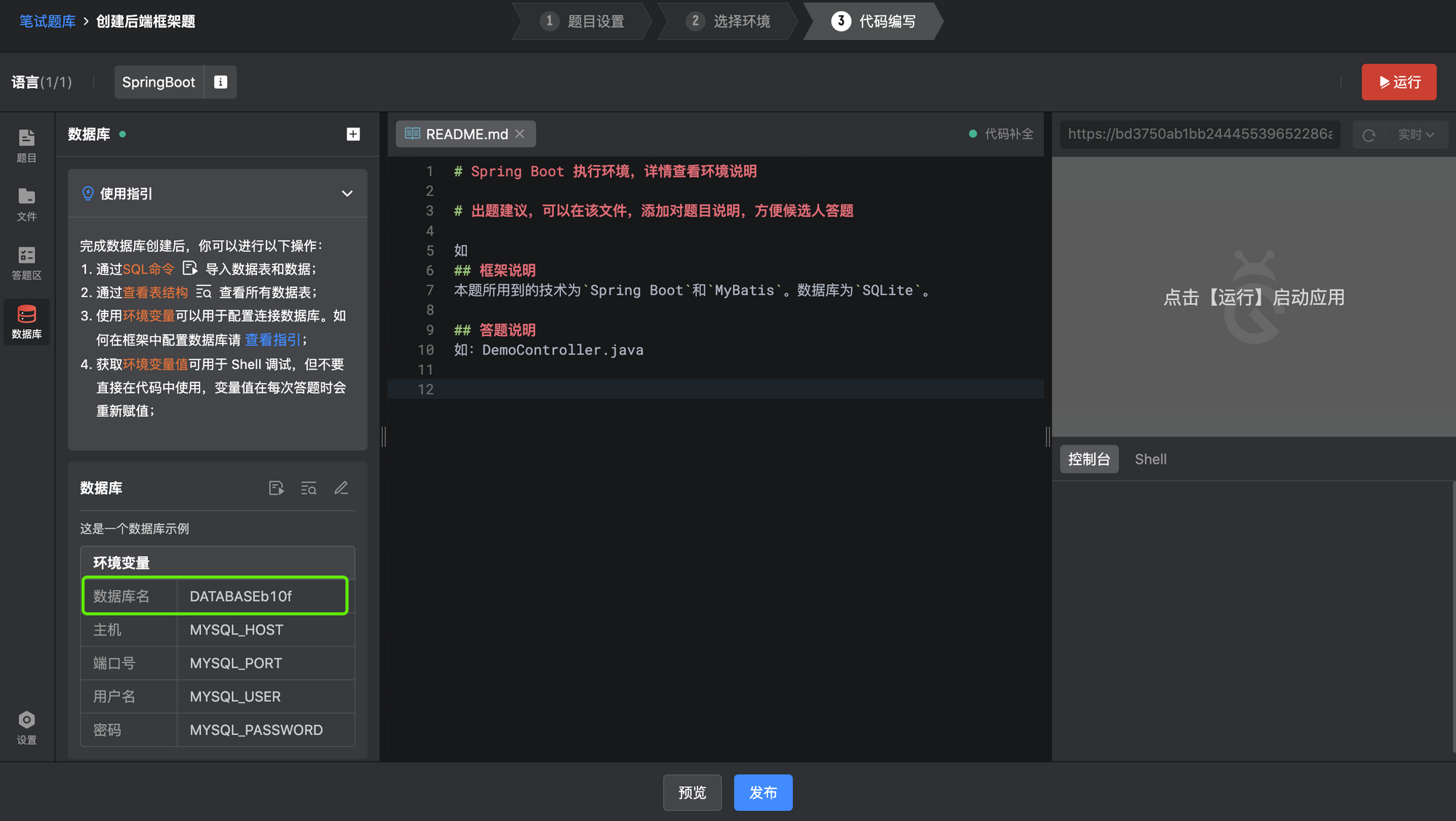Screen dimensions: 1456x821
Task: Open the 答题区 answer area icon
Action: coord(26,263)
